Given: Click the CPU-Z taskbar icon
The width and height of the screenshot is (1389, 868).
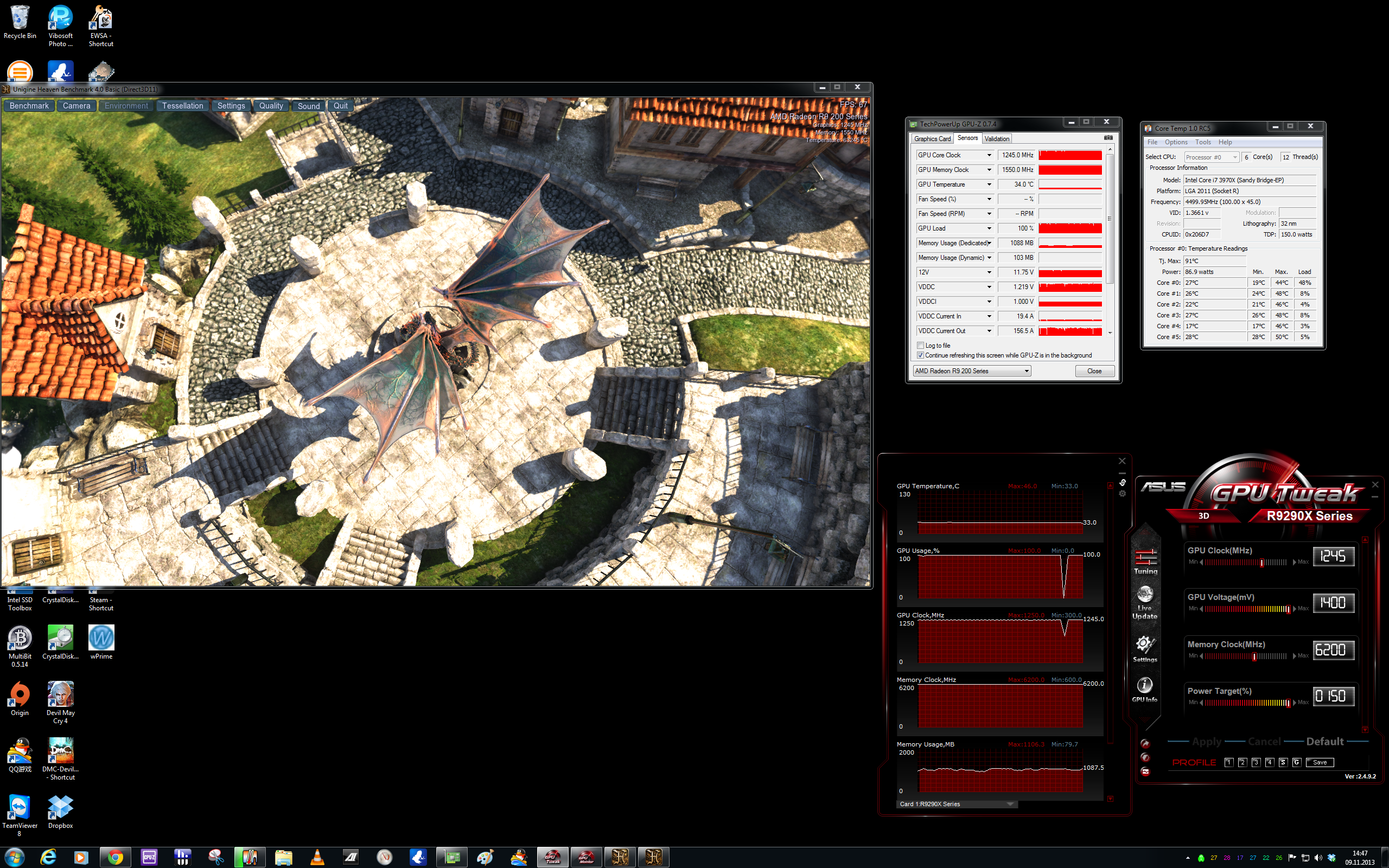Looking at the screenshot, I should [x=149, y=857].
